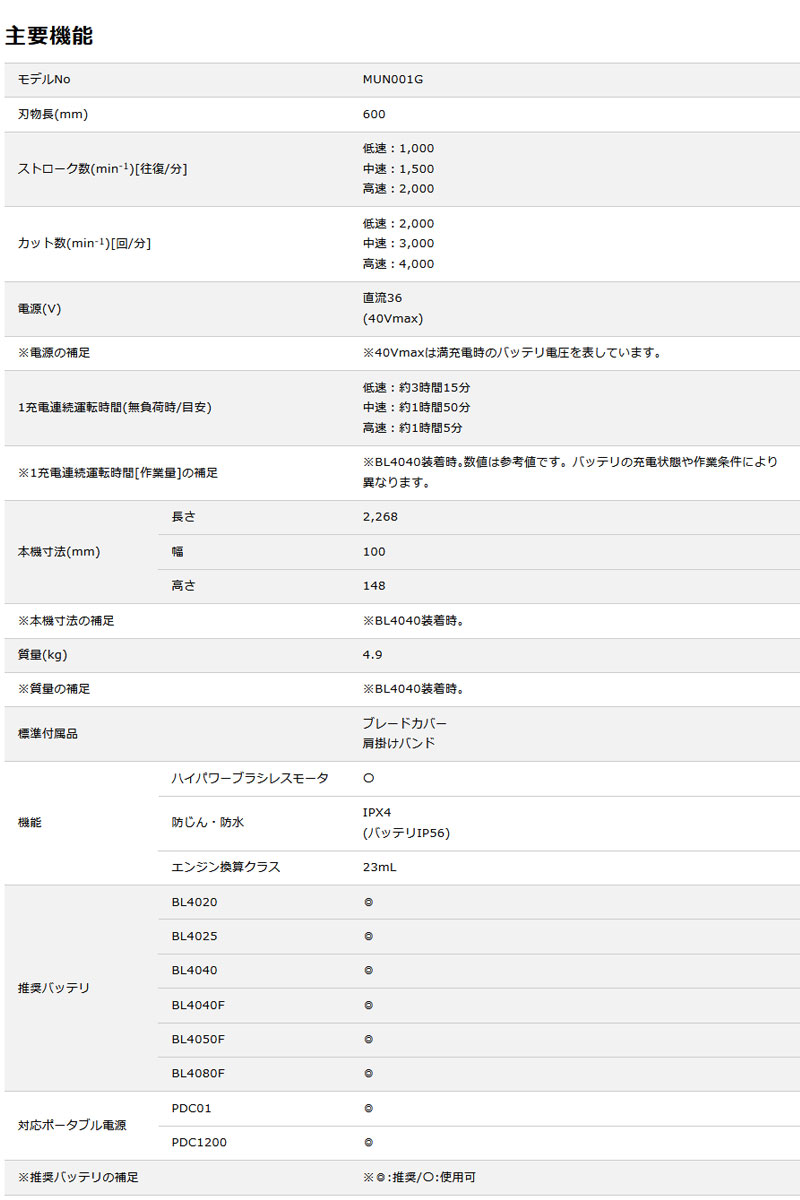Select the "※電源の補足" label
The height and width of the screenshot is (1200, 800).
(54, 353)
